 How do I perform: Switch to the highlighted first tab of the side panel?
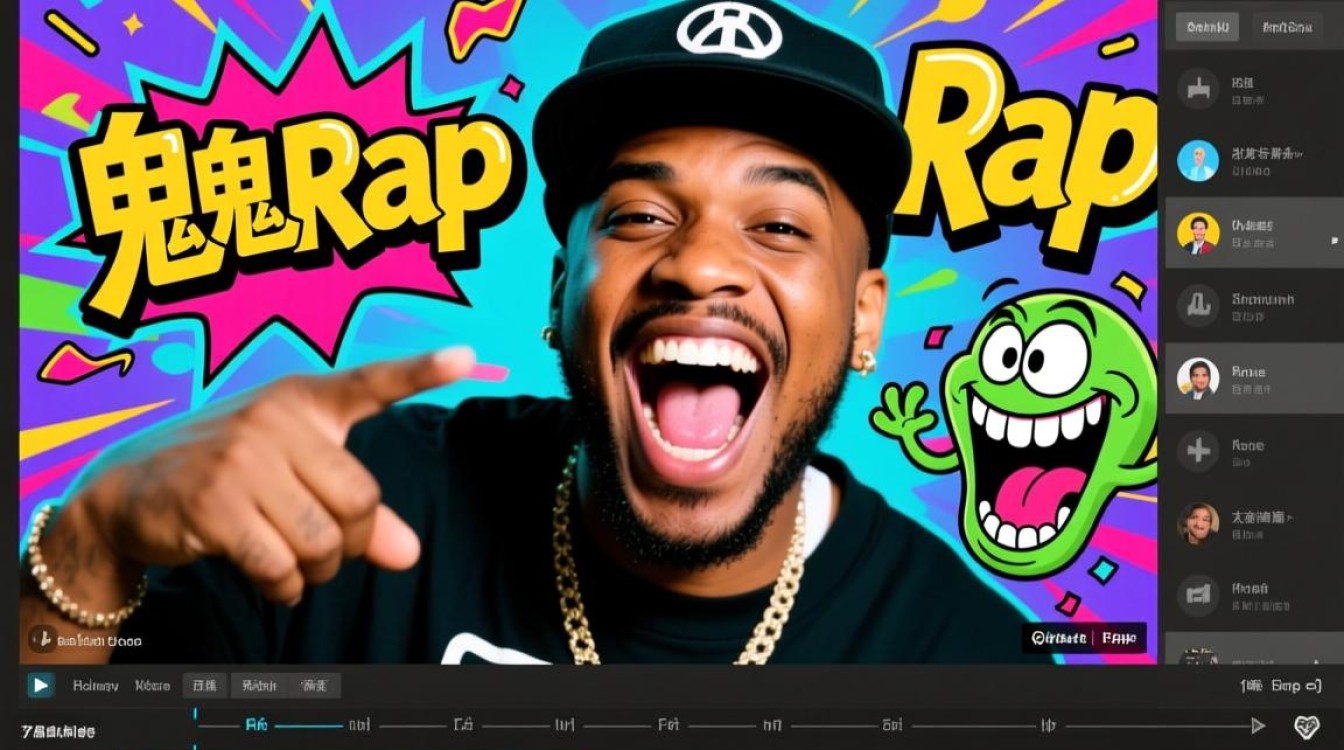point(1207,27)
